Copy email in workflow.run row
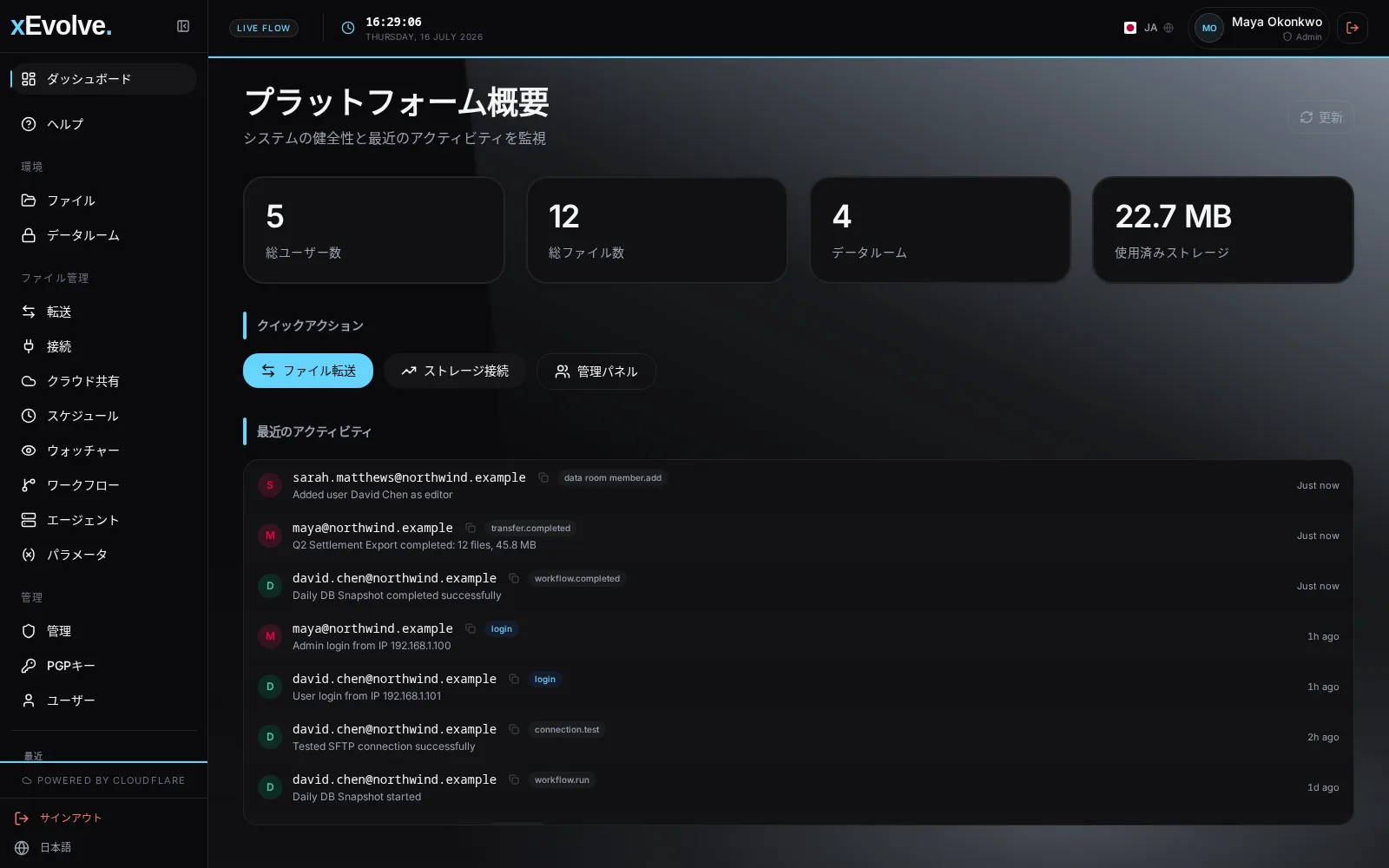Image resolution: width=1389 pixels, height=868 pixels. (x=514, y=779)
